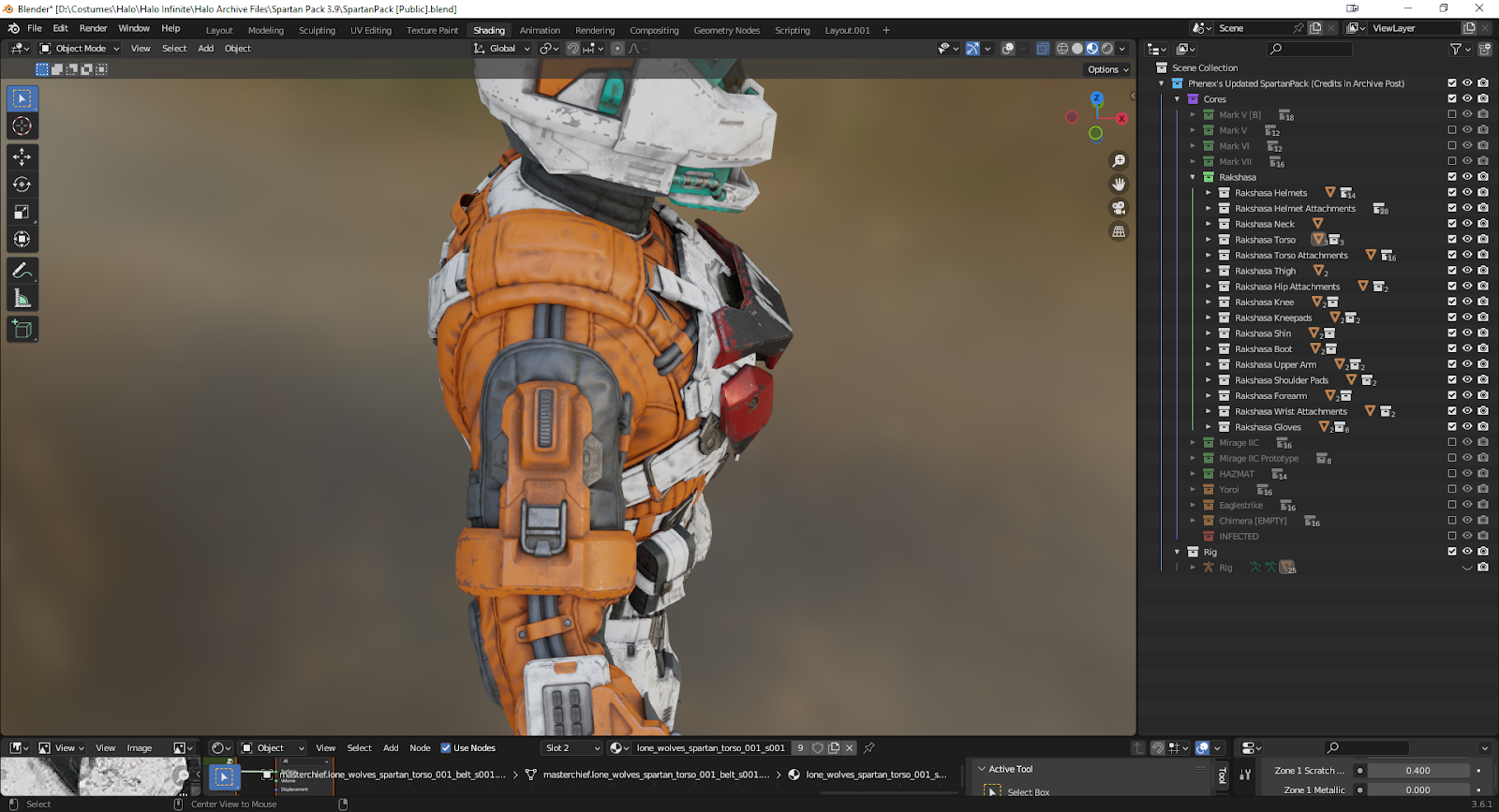This screenshot has width=1499, height=812.
Task: Pick the Measure tool
Action: [22, 299]
